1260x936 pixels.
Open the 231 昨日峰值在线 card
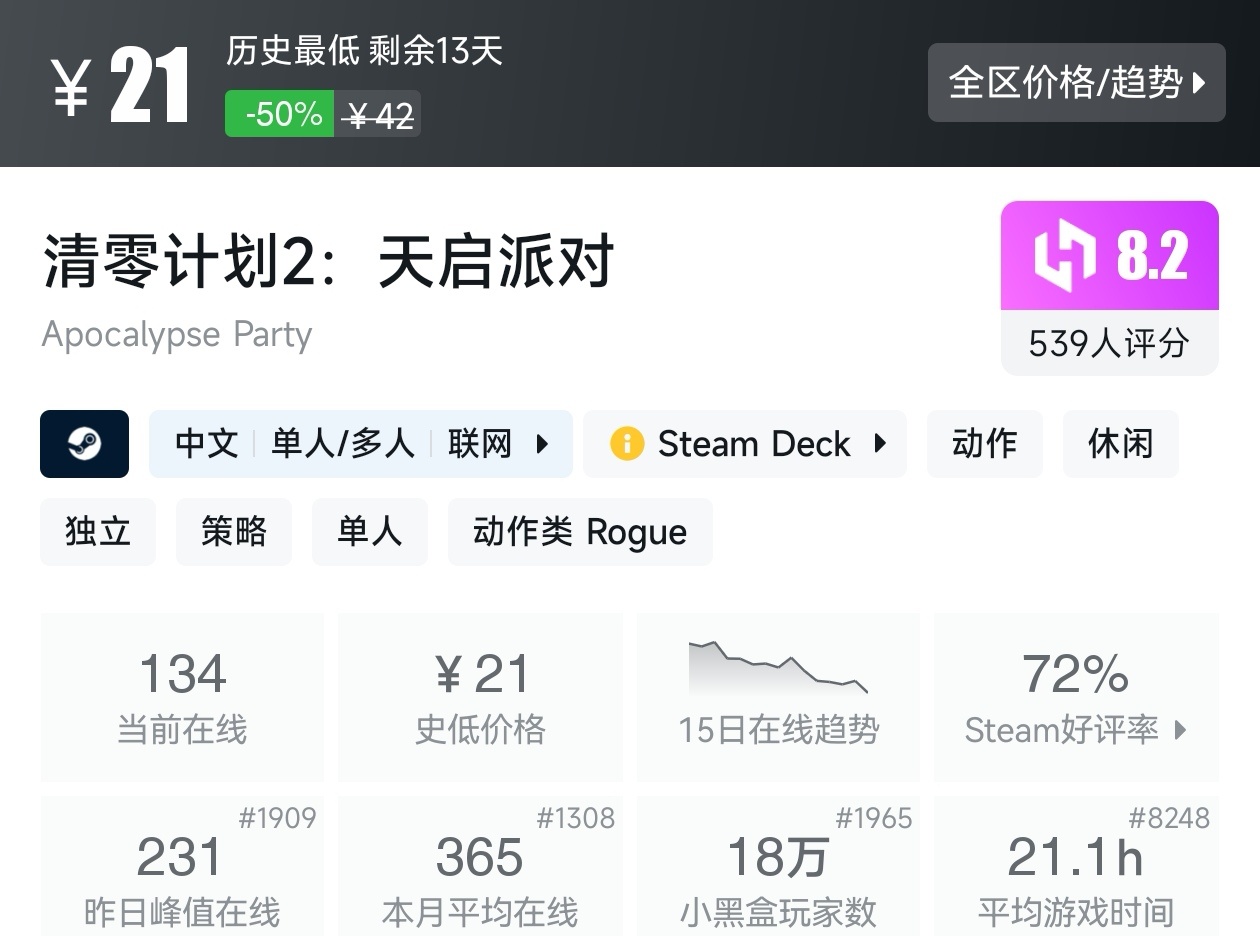click(x=182, y=866)
